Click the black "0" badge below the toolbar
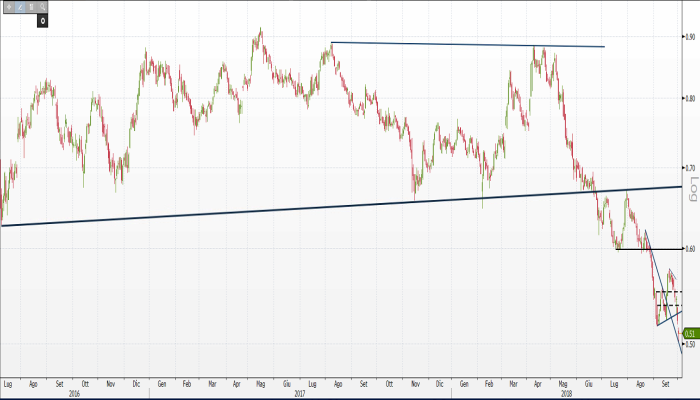700x400 pixels. [x=43, y=20]
